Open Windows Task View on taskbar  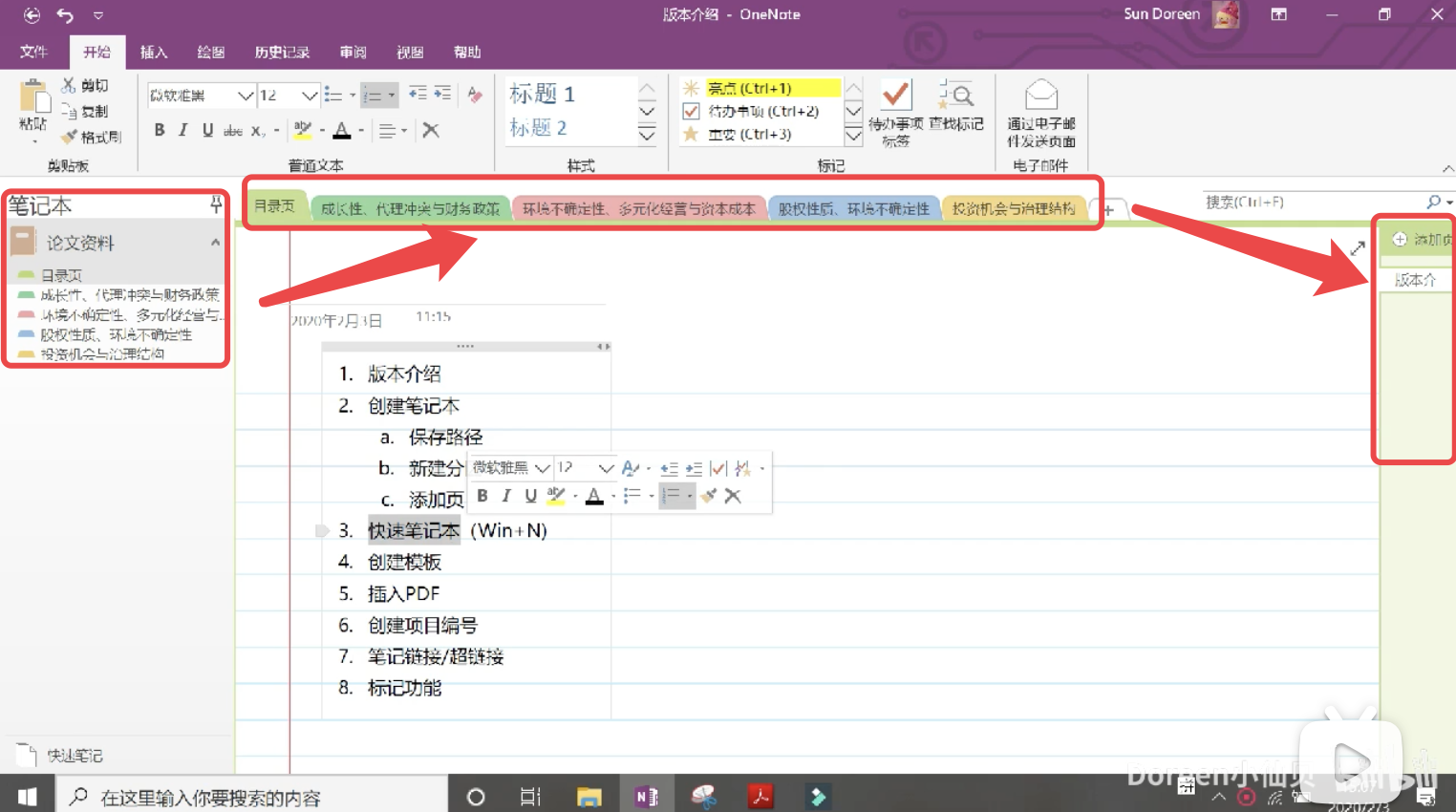coord(530,796)
